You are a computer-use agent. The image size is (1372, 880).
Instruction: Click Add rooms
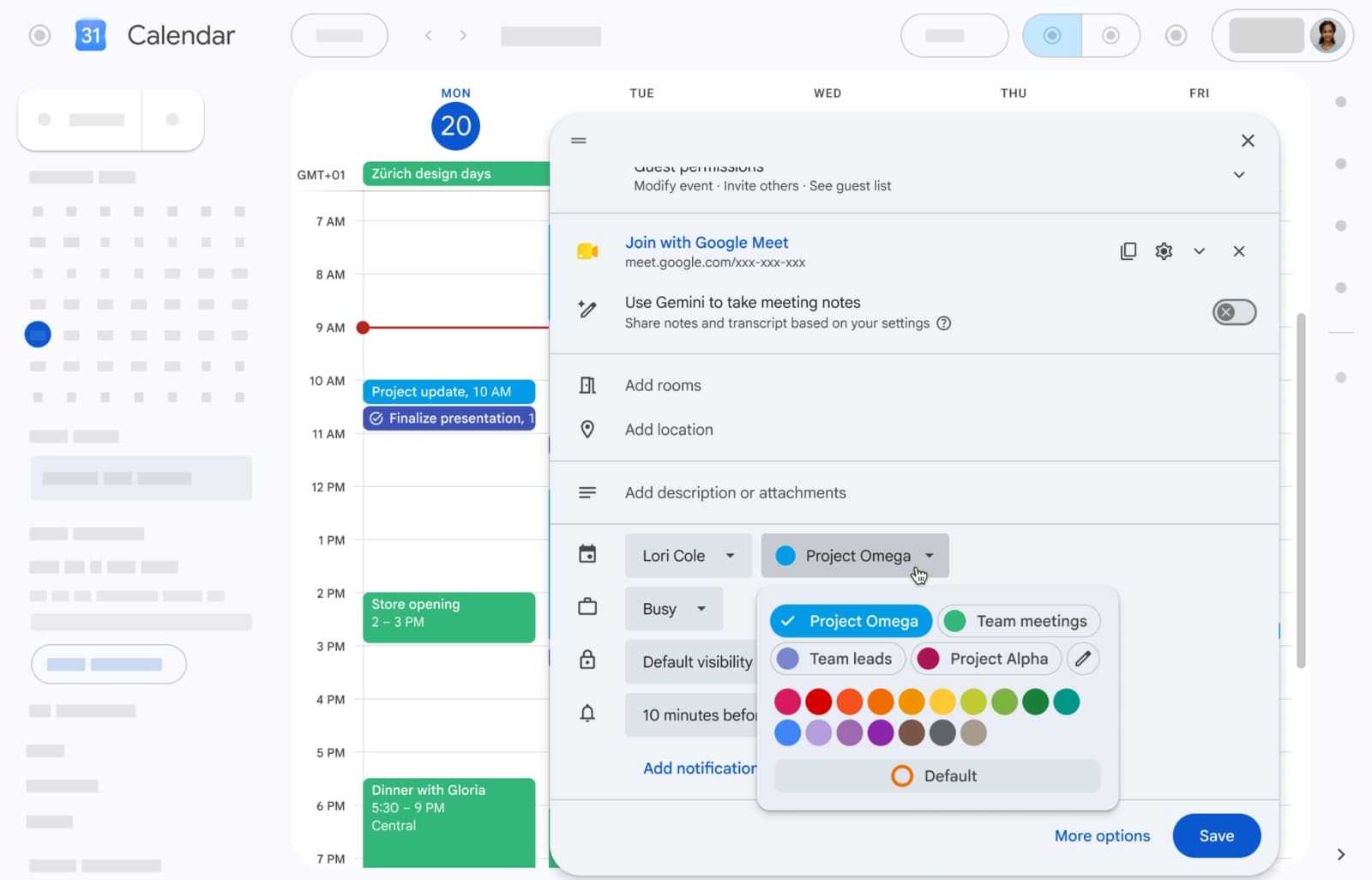[663, 385]
